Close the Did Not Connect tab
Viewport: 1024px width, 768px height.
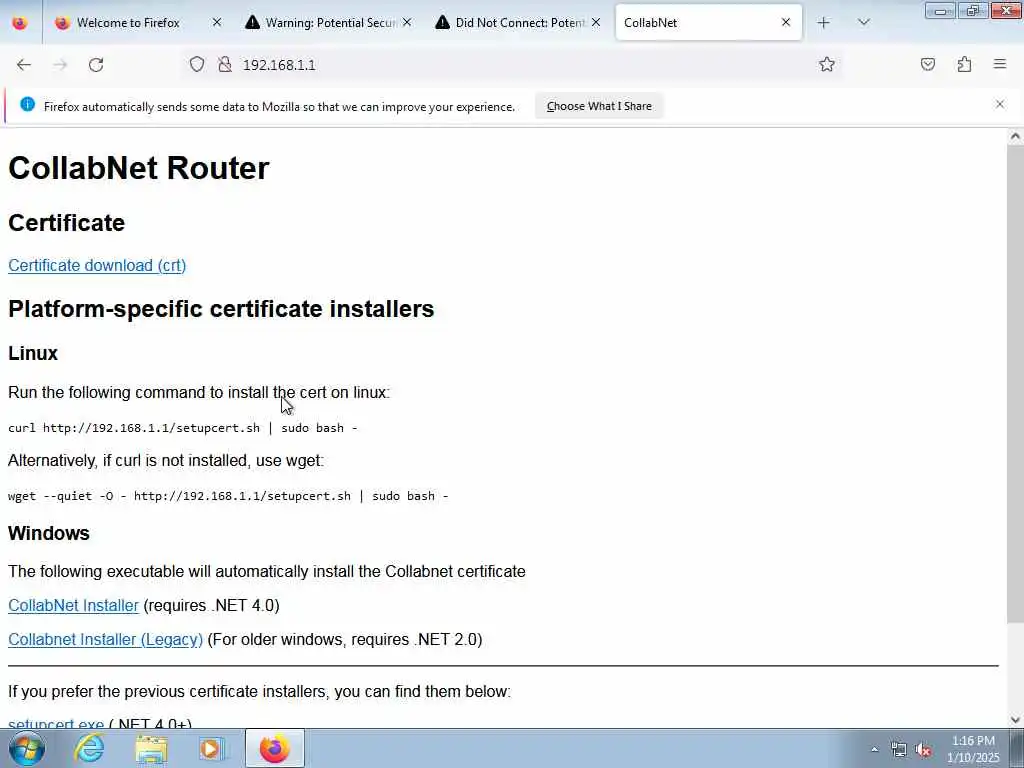click(x=596, y=22)
